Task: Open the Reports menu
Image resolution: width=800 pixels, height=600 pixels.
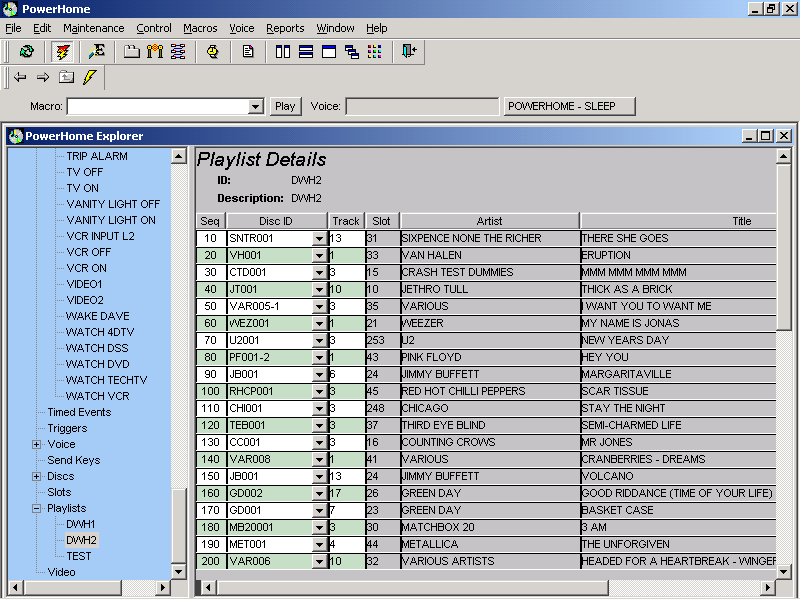Action: click(285, 28)
